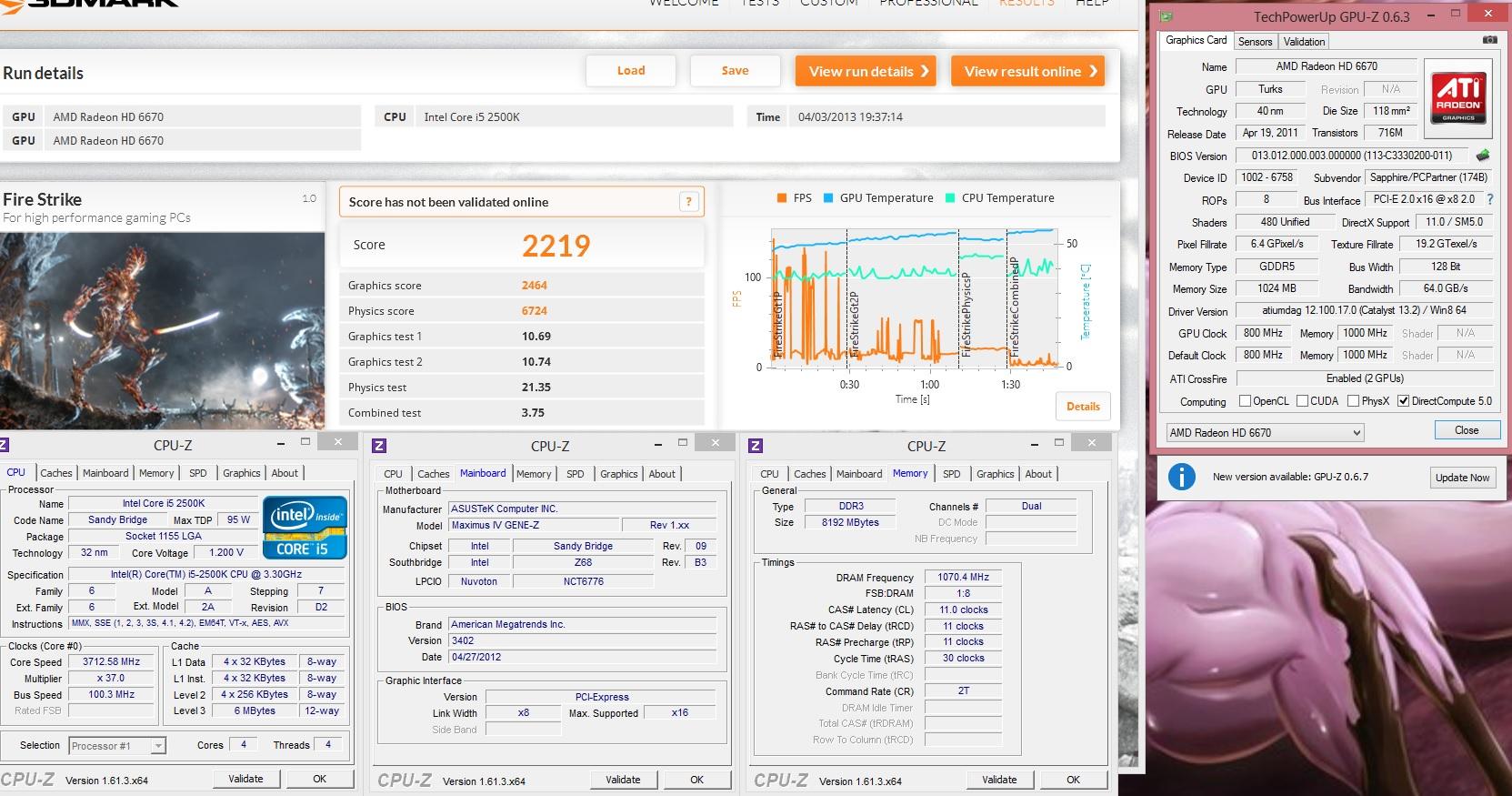
Task: Click the Graphics score value 2464
Action: tap(535, 286)
